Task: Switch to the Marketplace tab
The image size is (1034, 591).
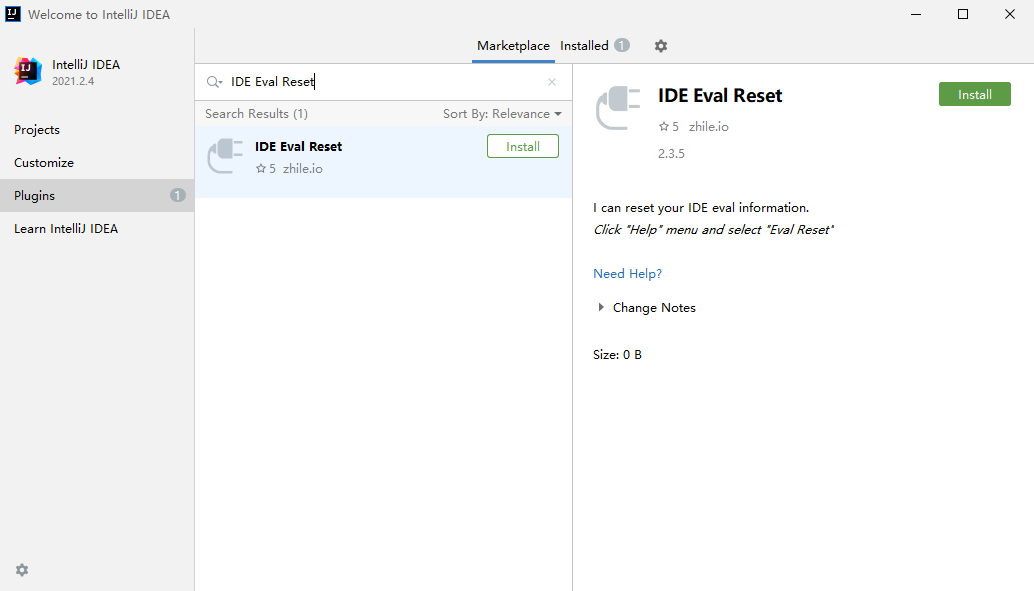Action: 513,46
